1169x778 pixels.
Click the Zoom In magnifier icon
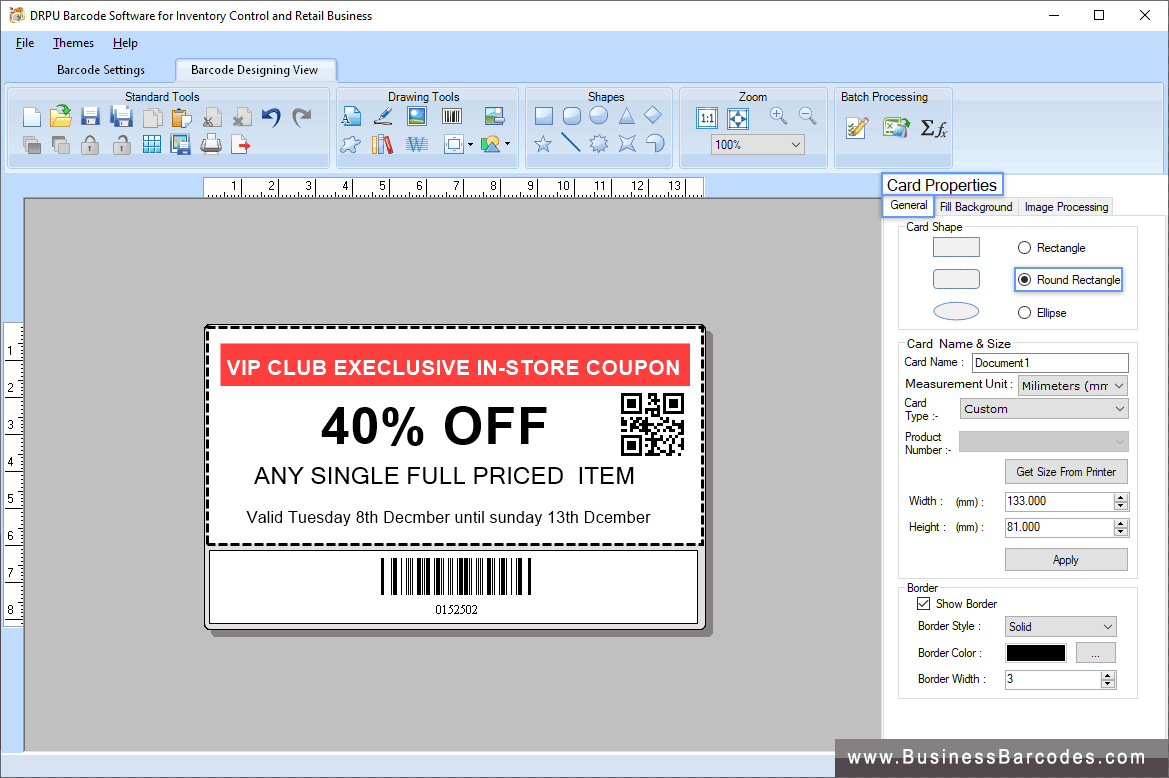click(x=778, y=115)
